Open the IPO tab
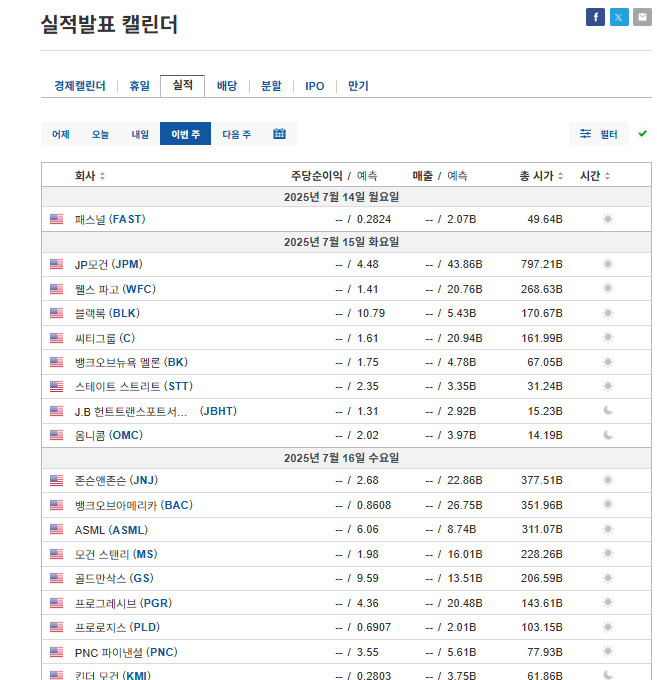657x680 pixels. point(314,86)
